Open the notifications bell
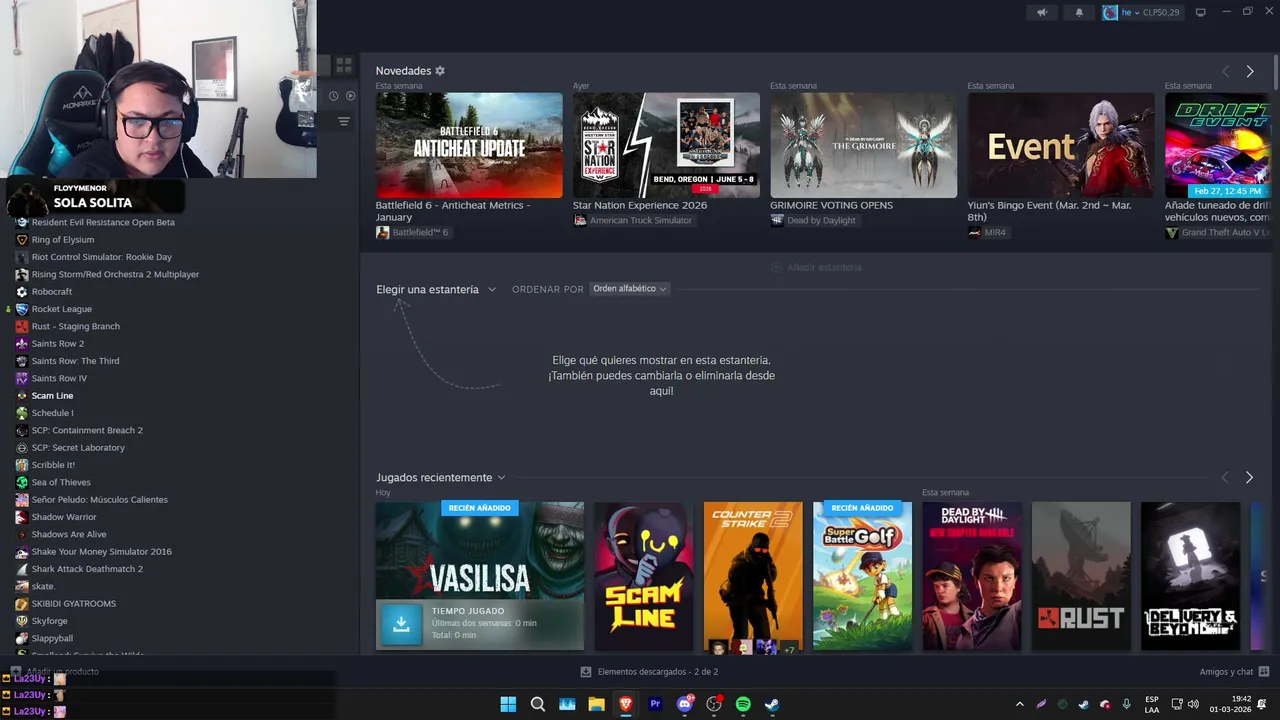This screenshot has height=720, width=1280. click(1079, 12)
